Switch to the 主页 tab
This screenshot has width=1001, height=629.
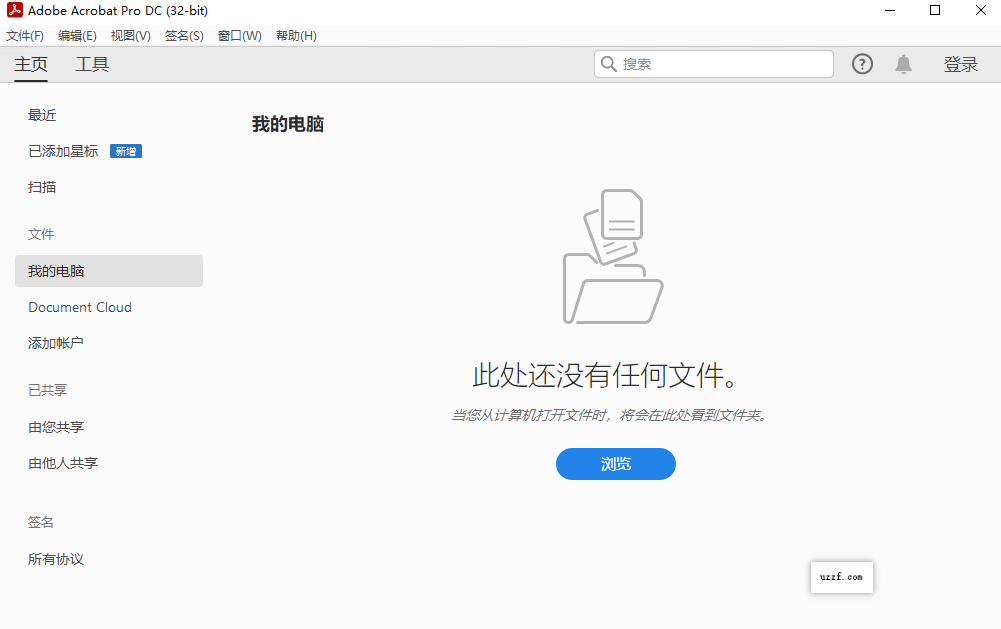(31, 63)
